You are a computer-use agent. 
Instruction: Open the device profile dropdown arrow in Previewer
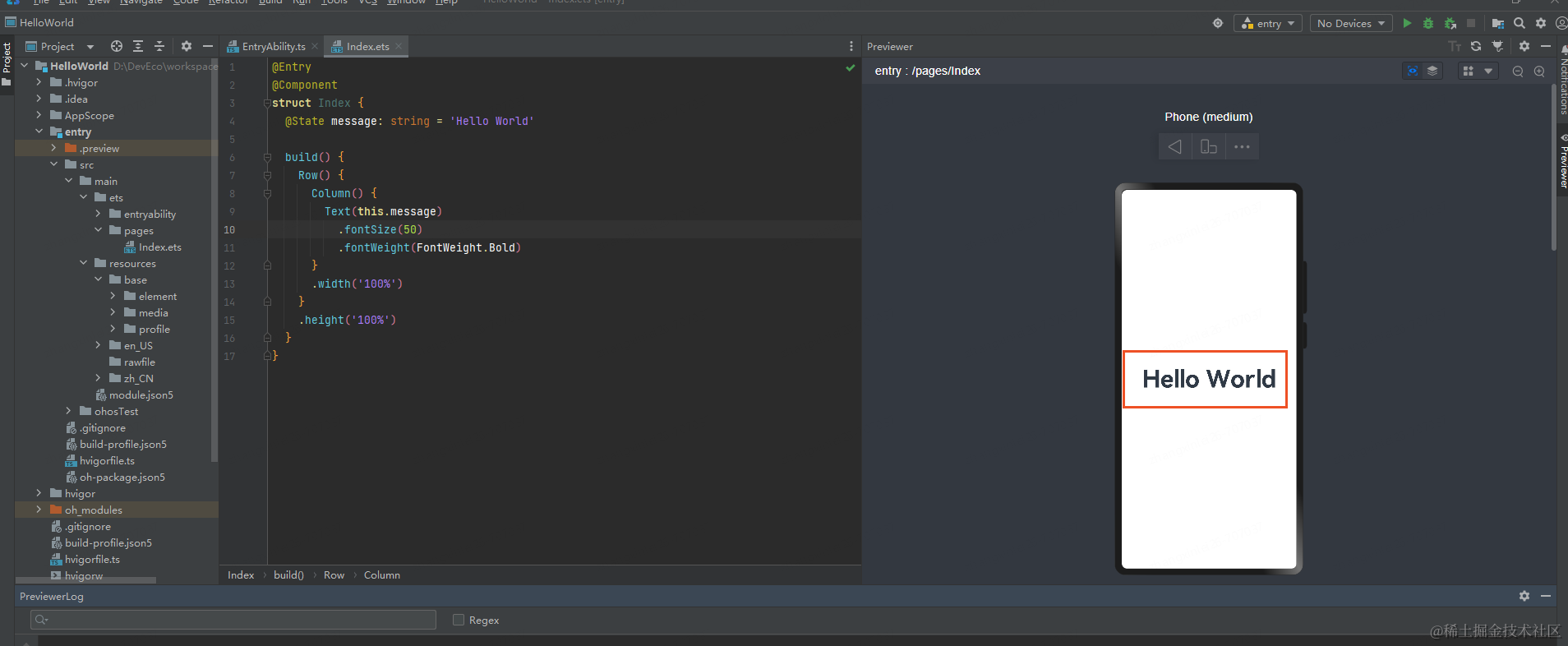[1488, 72]
